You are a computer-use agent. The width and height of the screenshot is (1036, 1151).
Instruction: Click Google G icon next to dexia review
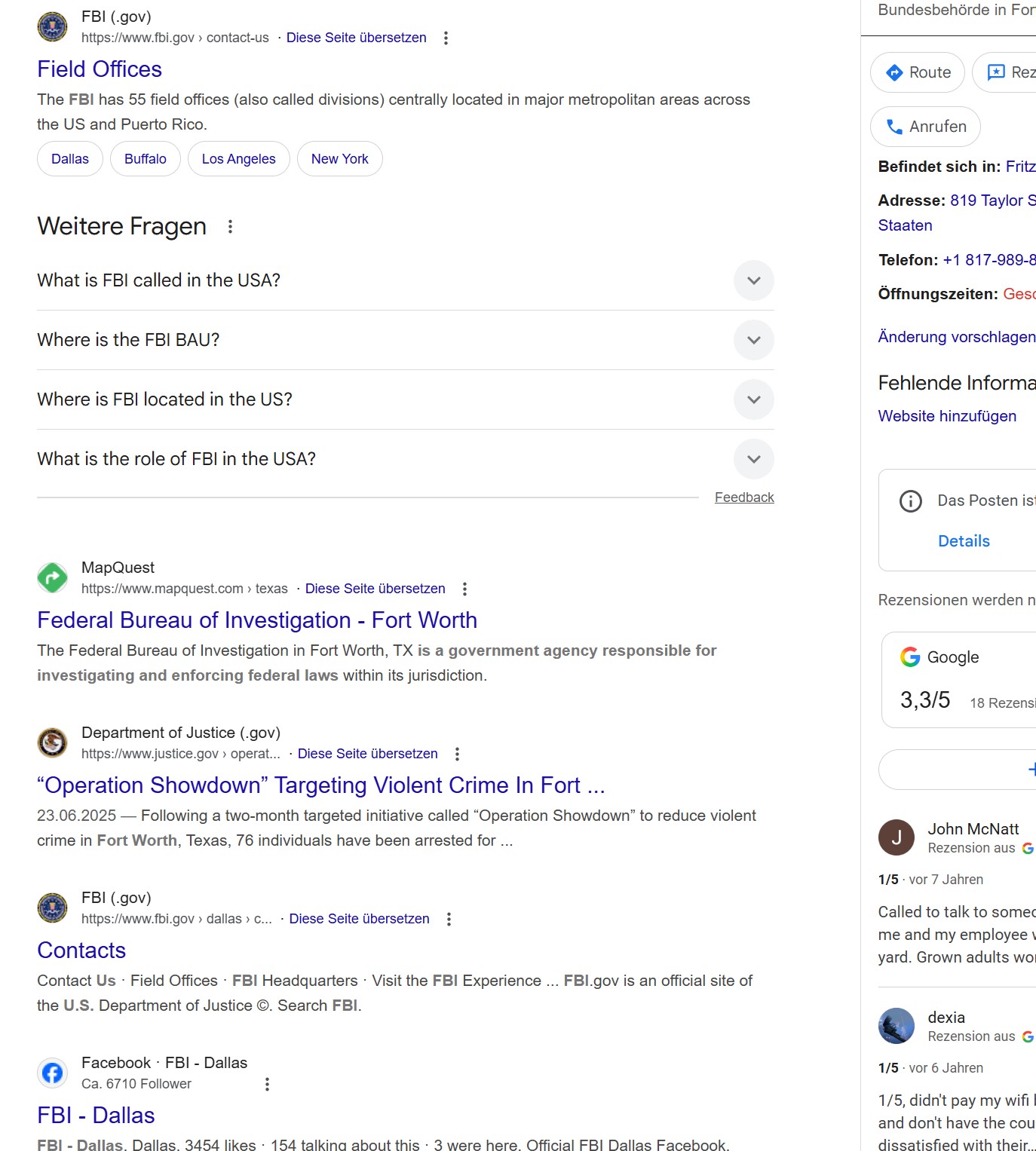point(1028,1037)
